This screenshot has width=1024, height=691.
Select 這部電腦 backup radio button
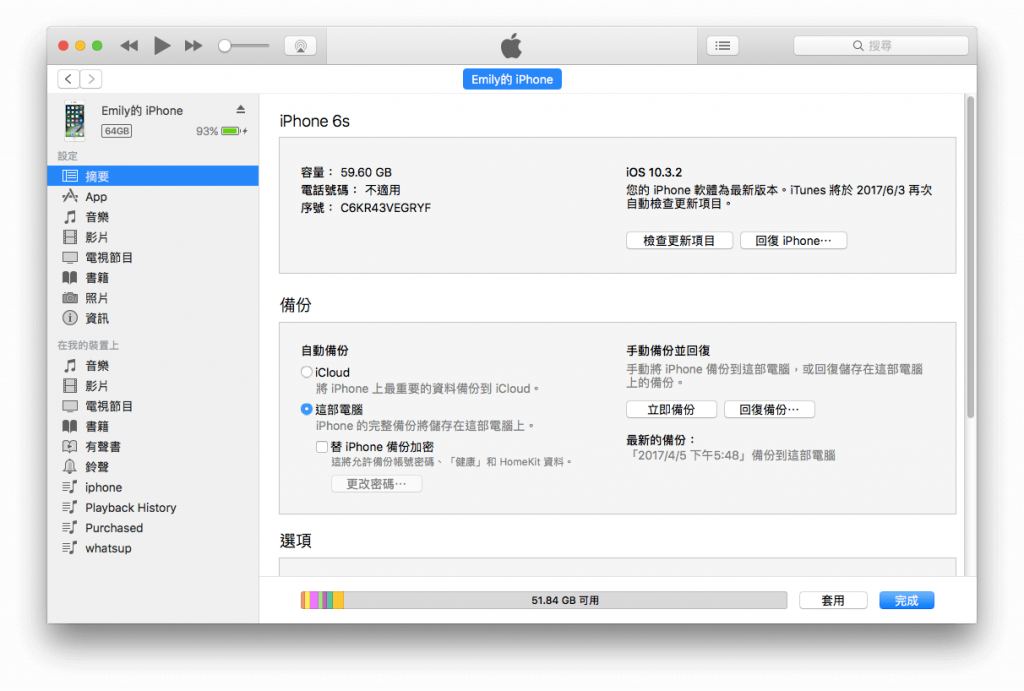coord(306,410)
